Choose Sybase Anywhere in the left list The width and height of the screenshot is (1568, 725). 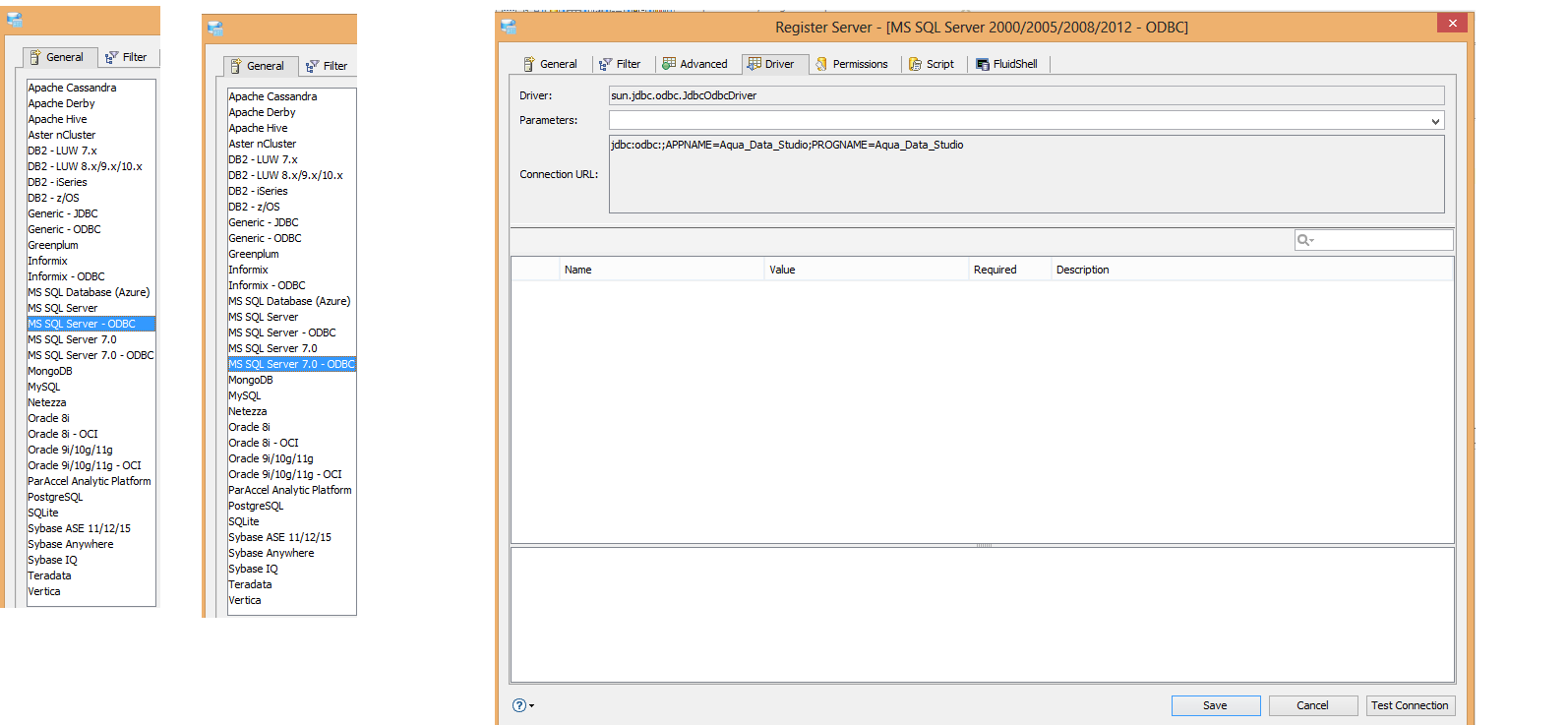[x=90, y=544]
